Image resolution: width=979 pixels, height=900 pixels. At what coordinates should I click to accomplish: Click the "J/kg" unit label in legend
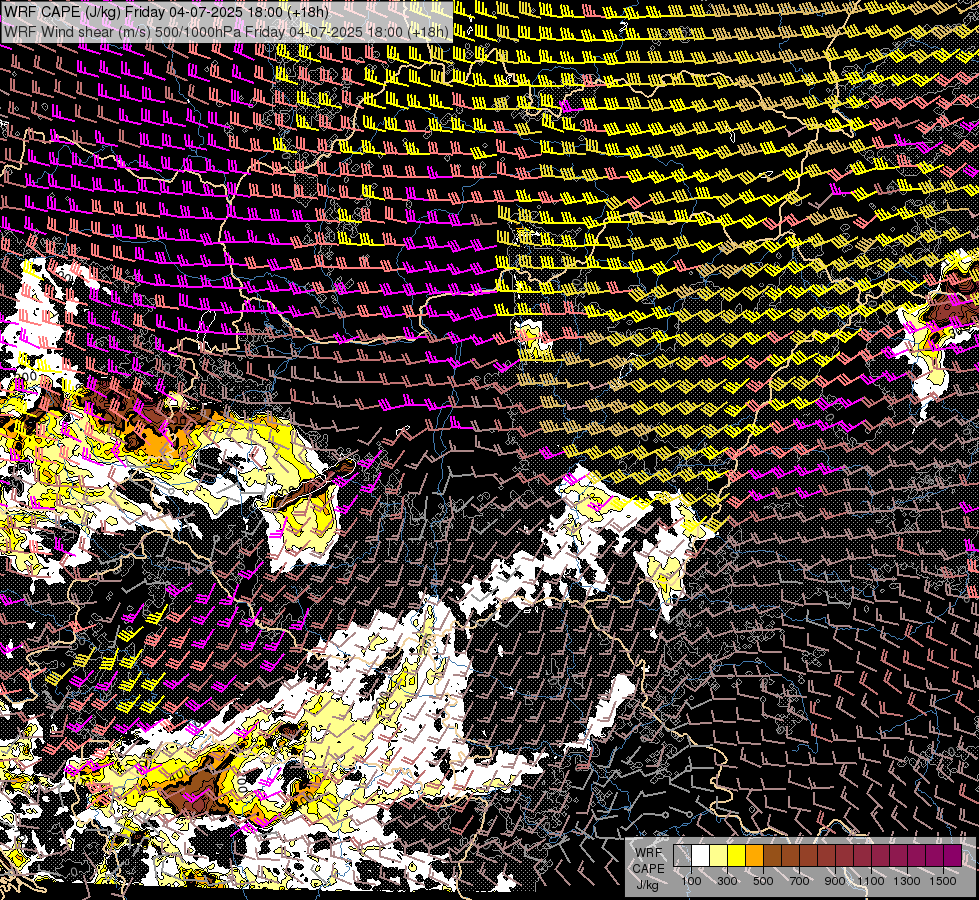tap(647, 885)
